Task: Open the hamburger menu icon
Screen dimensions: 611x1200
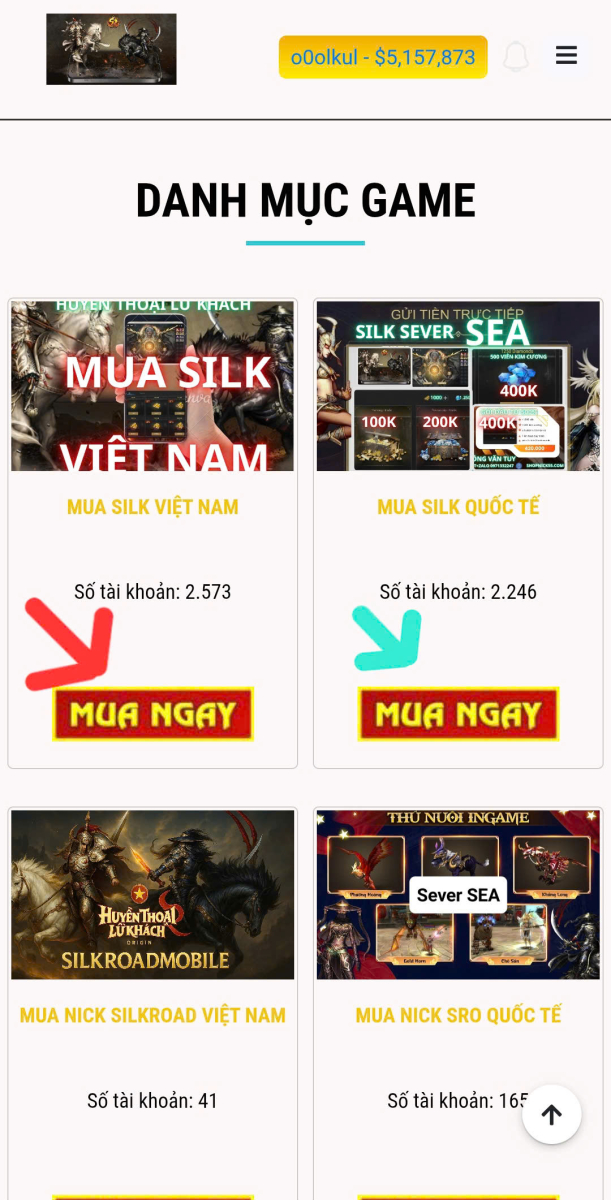Action: [x=566, y=56]
